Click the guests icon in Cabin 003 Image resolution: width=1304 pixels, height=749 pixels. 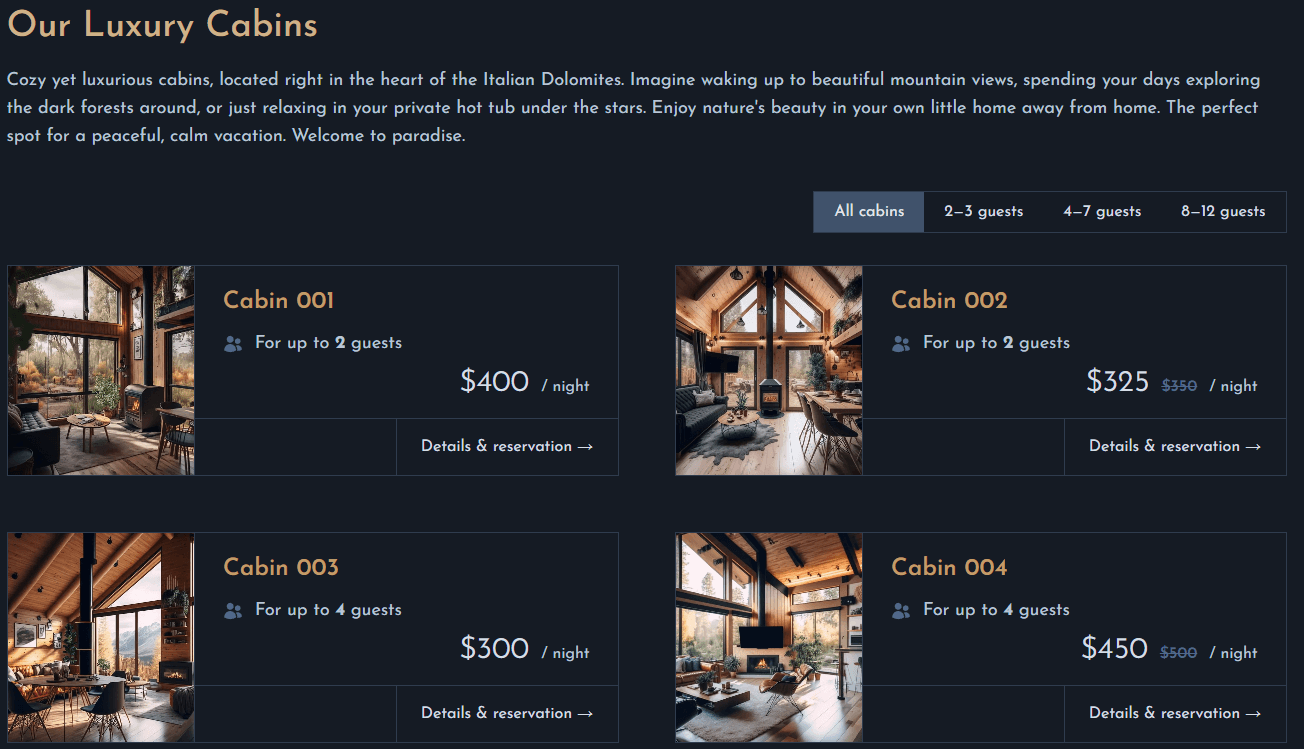[233, 611]
